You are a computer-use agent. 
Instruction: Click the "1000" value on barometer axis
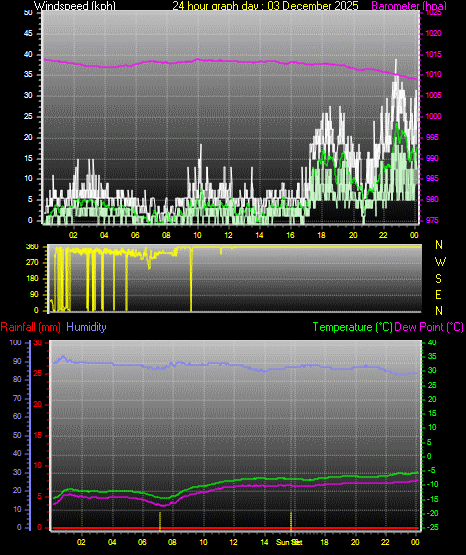(433, 116)
